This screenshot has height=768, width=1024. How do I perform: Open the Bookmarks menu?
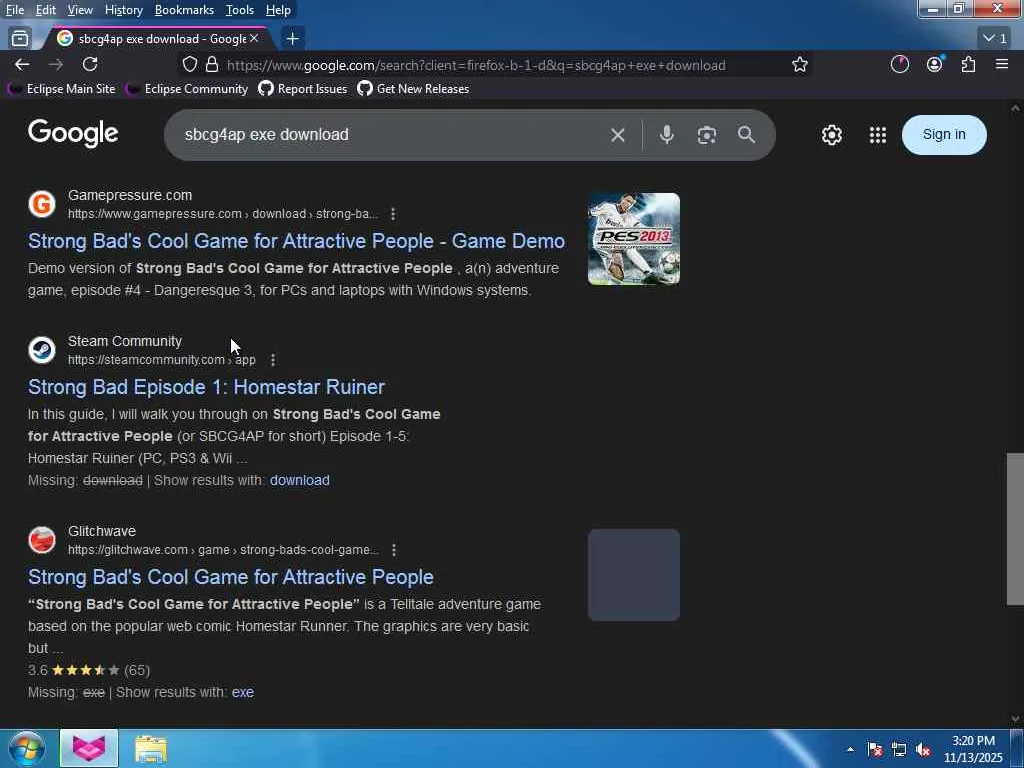[x=184, y=10]
